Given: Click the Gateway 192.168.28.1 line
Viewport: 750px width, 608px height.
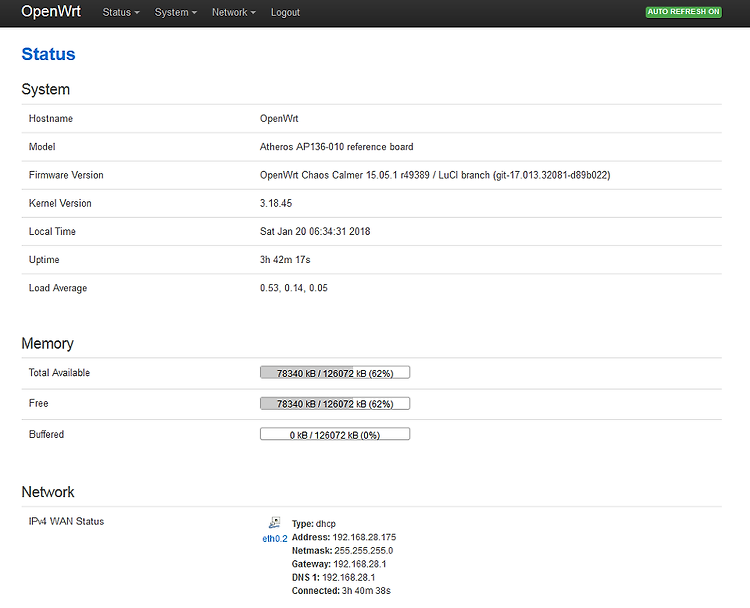Looking at the screenshot, I should (x=339, y=564).
